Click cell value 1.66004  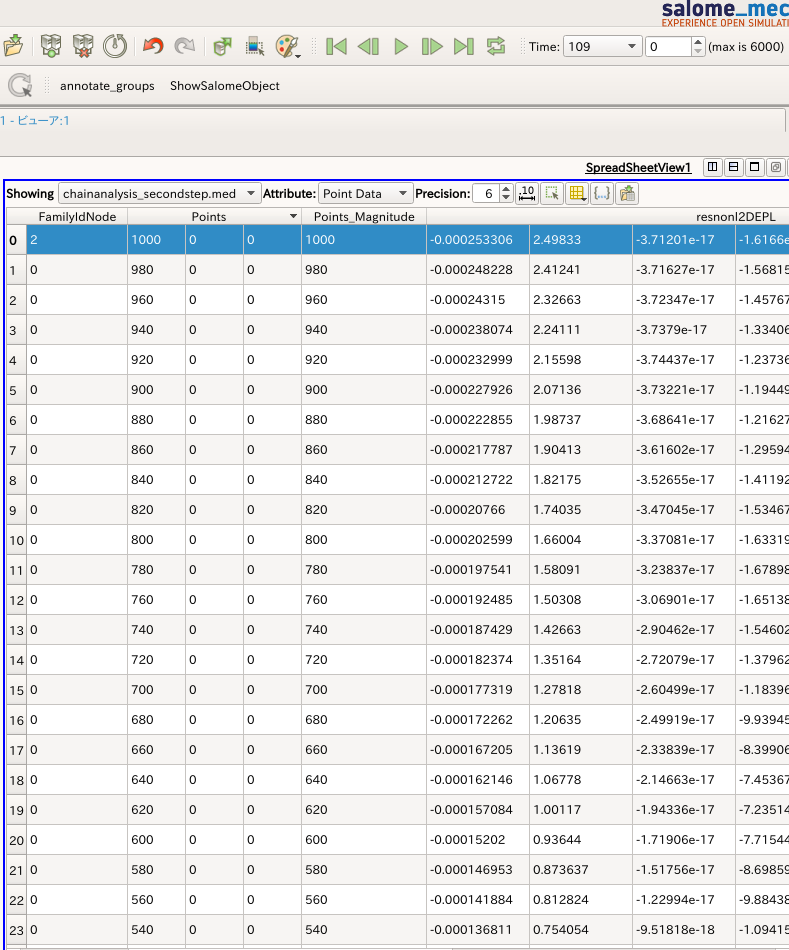581,540
